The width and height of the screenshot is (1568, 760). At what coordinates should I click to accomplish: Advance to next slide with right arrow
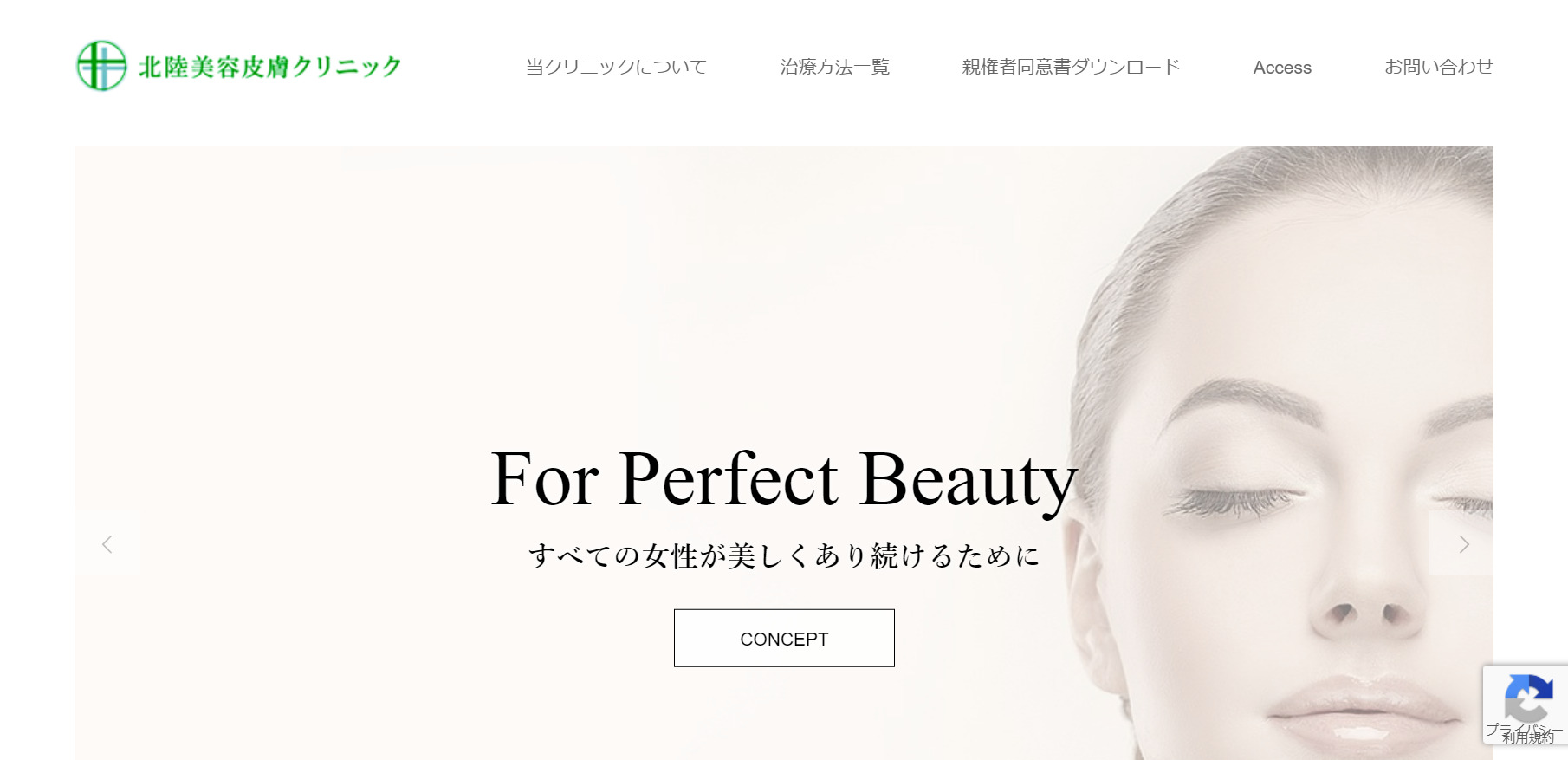pos(1461,544)
